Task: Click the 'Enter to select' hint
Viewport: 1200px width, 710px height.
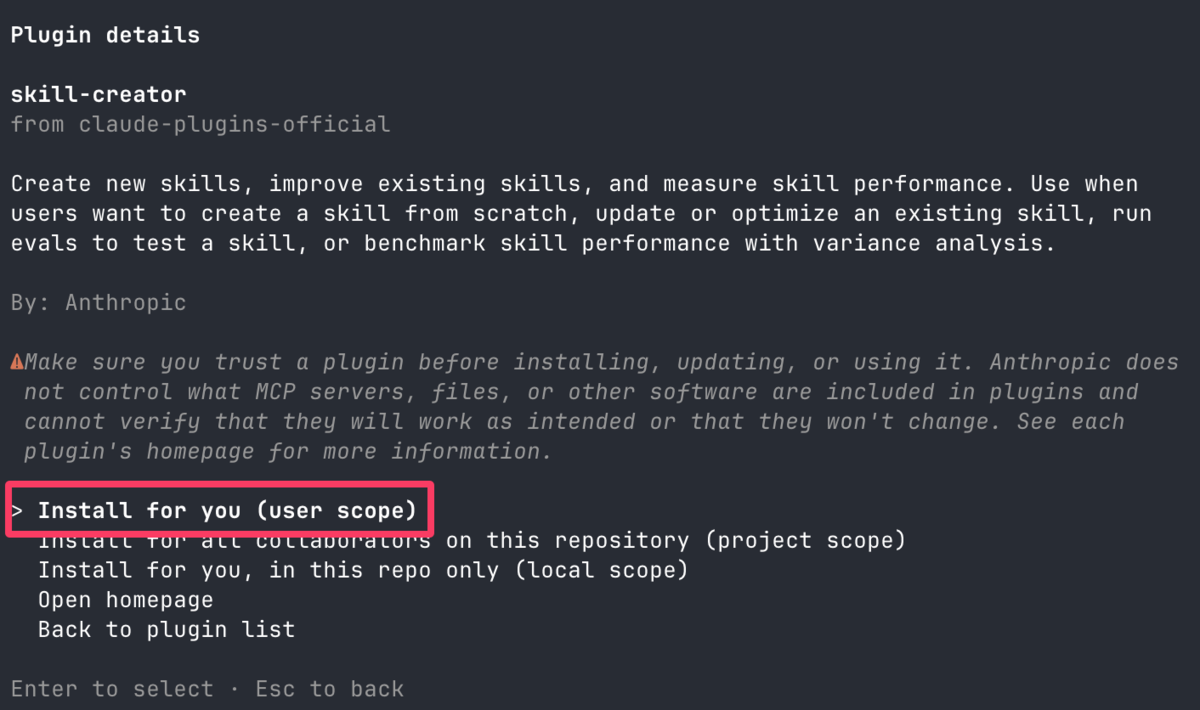Action: click(x=112, y=689)
